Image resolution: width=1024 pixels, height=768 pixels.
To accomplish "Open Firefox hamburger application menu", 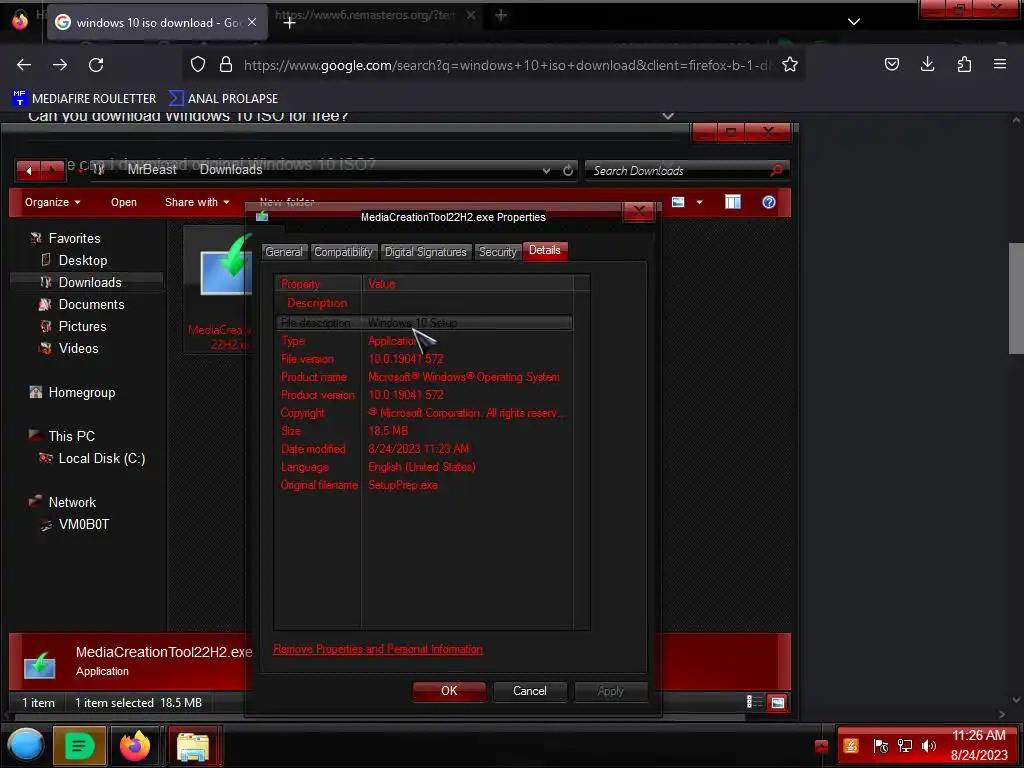I will (x=1000, y=64).
